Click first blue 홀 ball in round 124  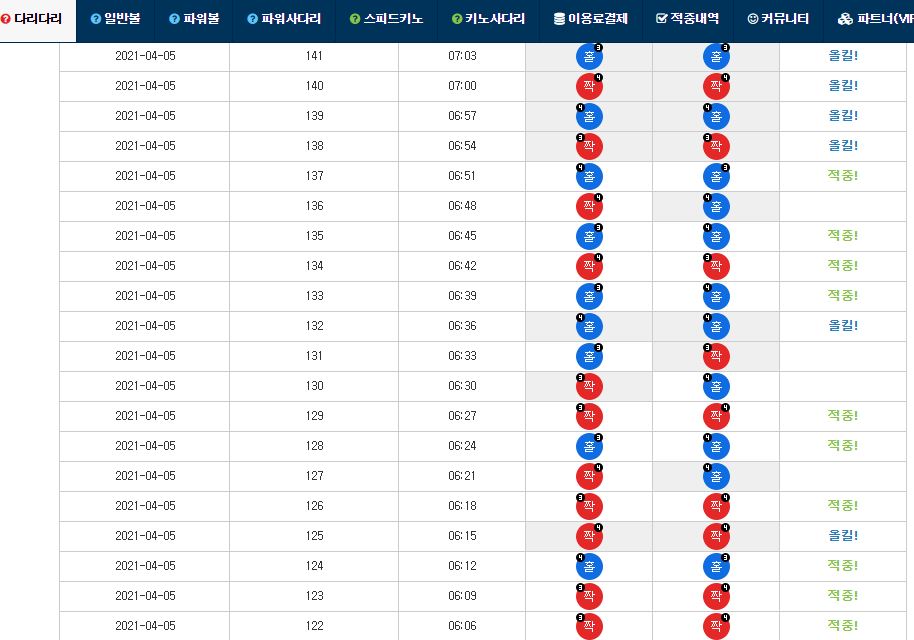pos(589,567)
